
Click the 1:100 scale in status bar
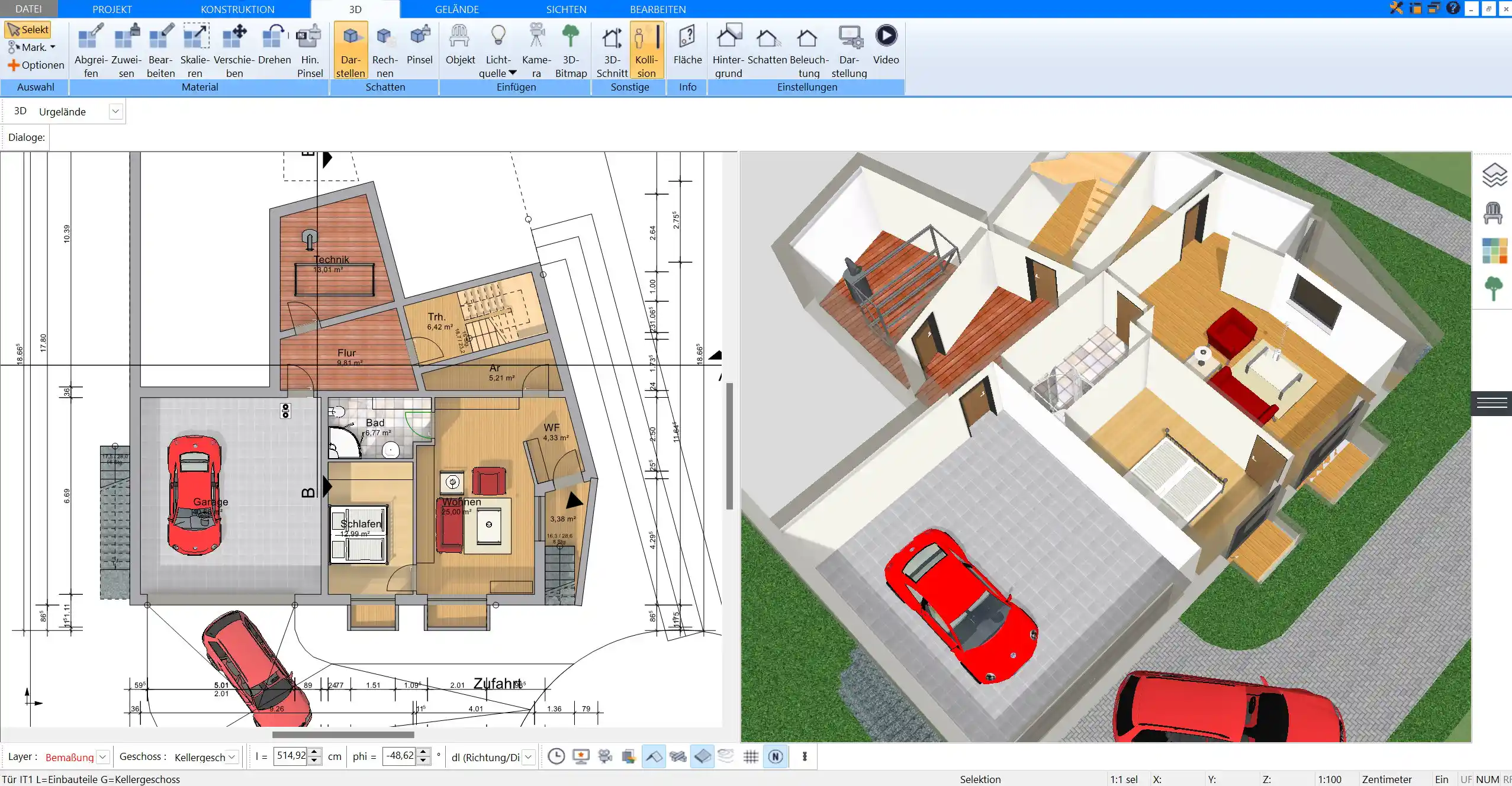coord(1330,779)
